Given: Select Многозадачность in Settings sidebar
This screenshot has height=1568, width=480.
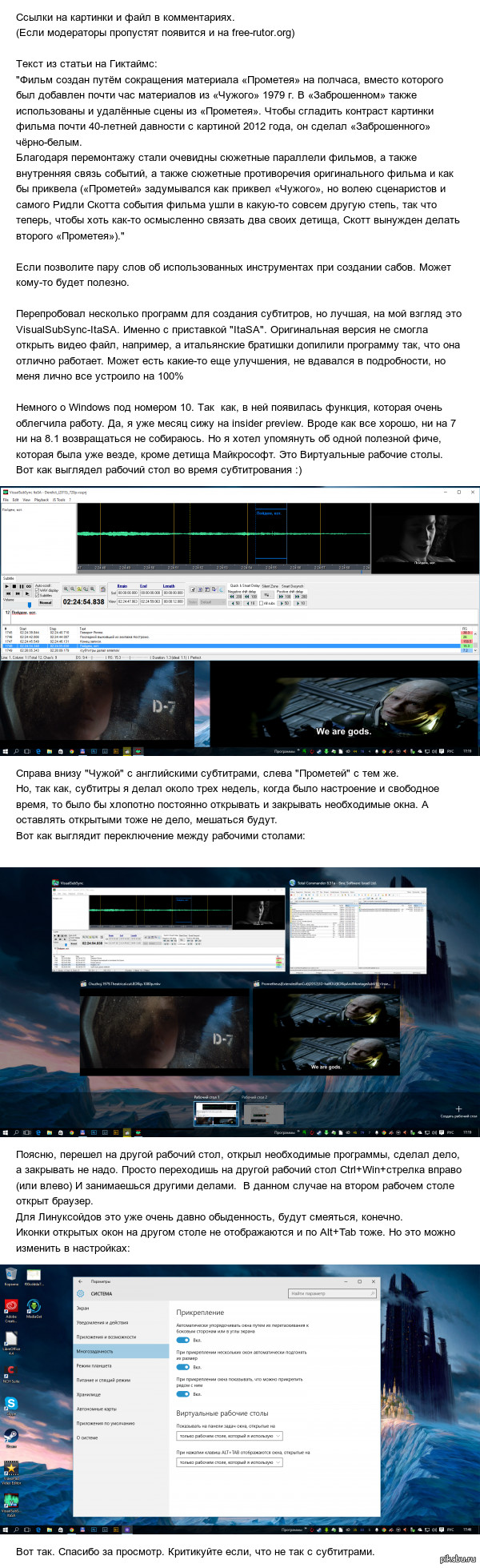Looking at the screenshot, I should (121, 1352).
